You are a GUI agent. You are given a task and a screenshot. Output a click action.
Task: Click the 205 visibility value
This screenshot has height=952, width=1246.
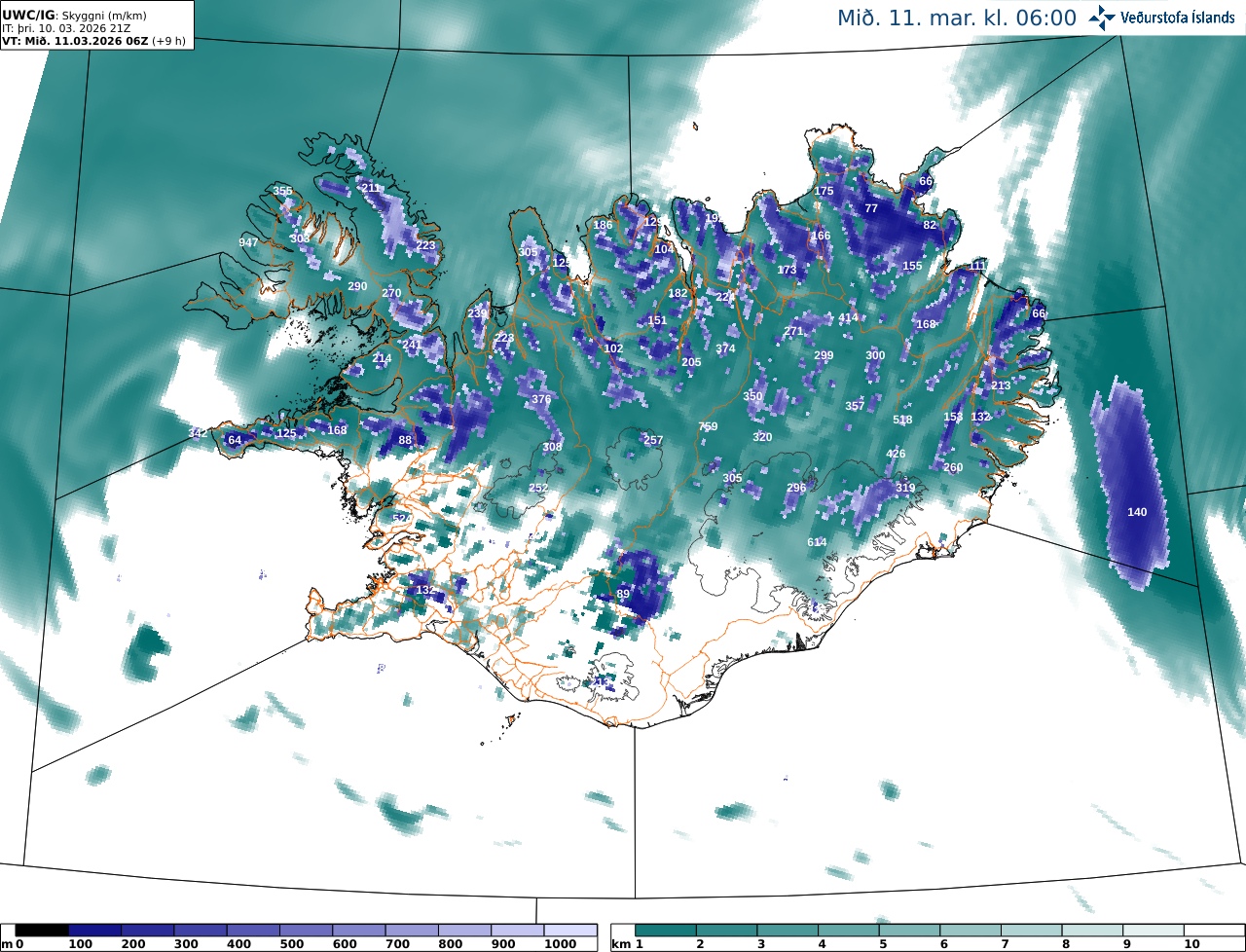click(x=691, y=362)
